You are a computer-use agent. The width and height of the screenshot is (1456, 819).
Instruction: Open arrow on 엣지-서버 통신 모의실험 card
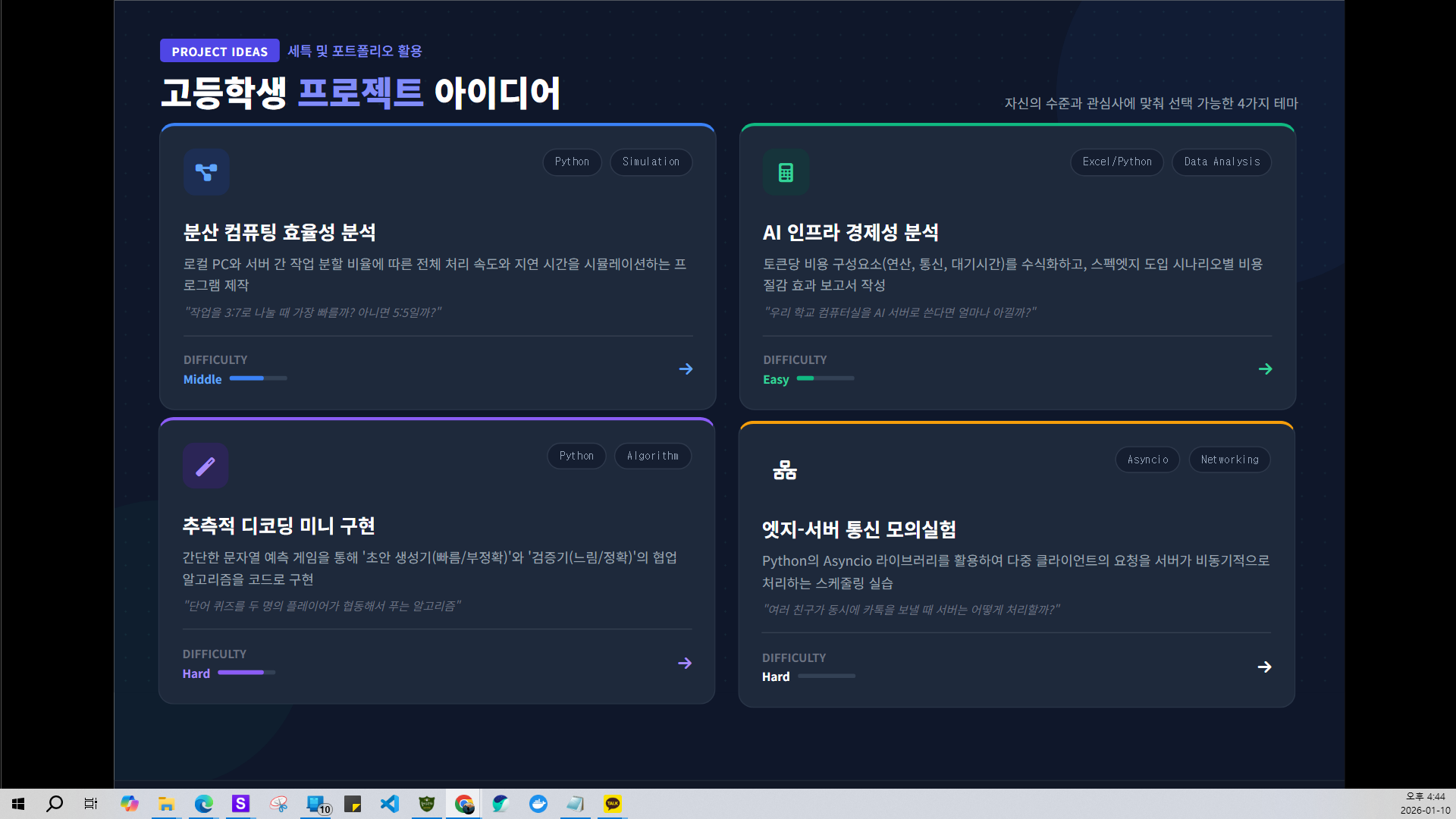[x=1264, y=667]
